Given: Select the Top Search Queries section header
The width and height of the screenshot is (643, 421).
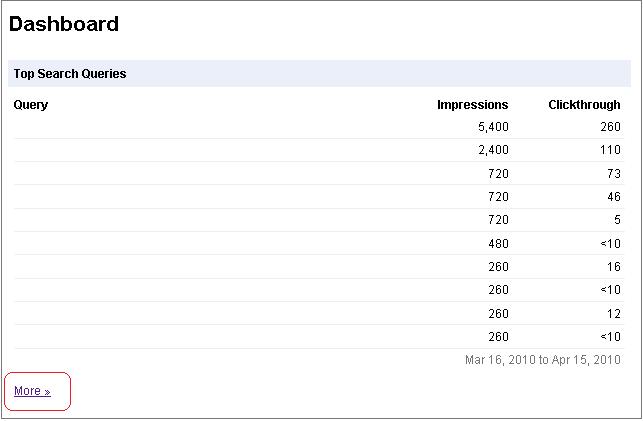Looking at the screenshot, I should [70, 74].
